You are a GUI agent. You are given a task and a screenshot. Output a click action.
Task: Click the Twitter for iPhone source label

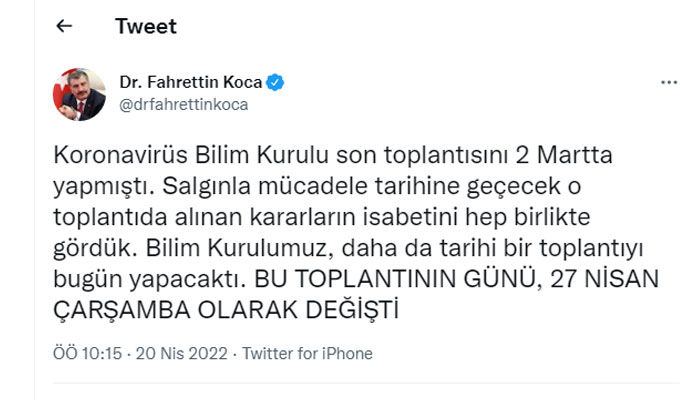(x=308, y=353)
